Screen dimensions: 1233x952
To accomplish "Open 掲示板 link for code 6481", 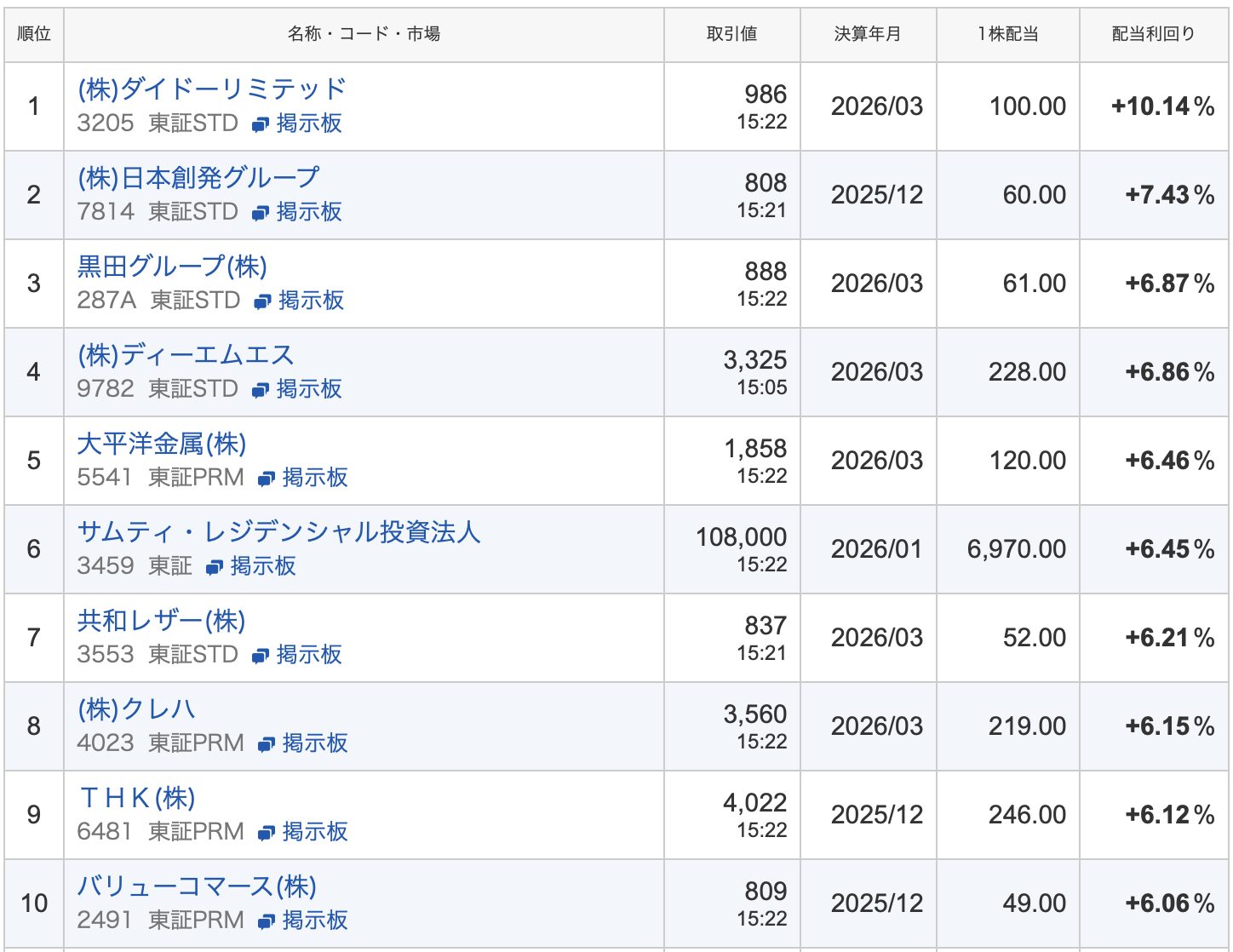I will click(315, 832).
